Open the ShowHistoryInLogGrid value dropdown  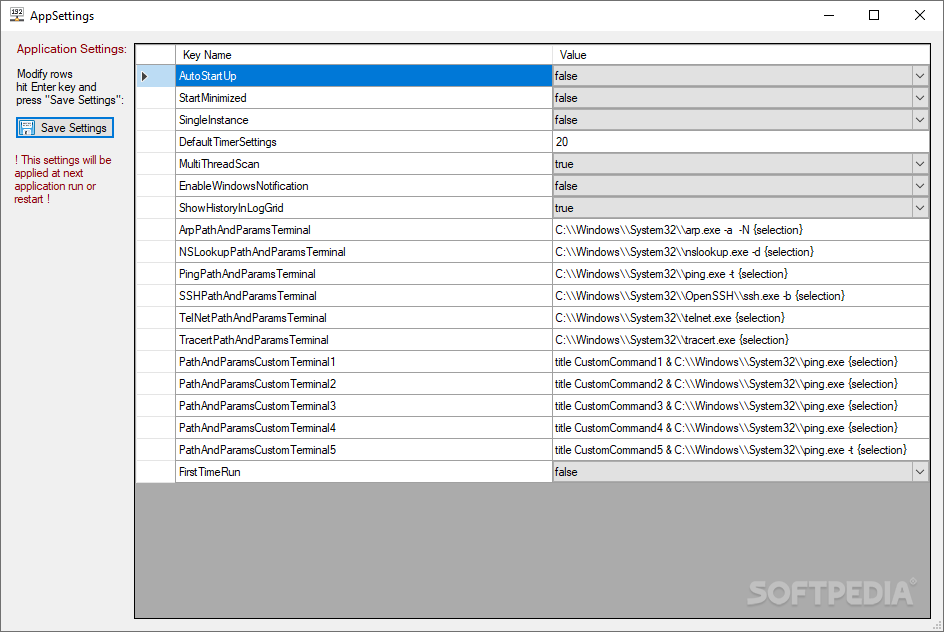click(919, 208)
